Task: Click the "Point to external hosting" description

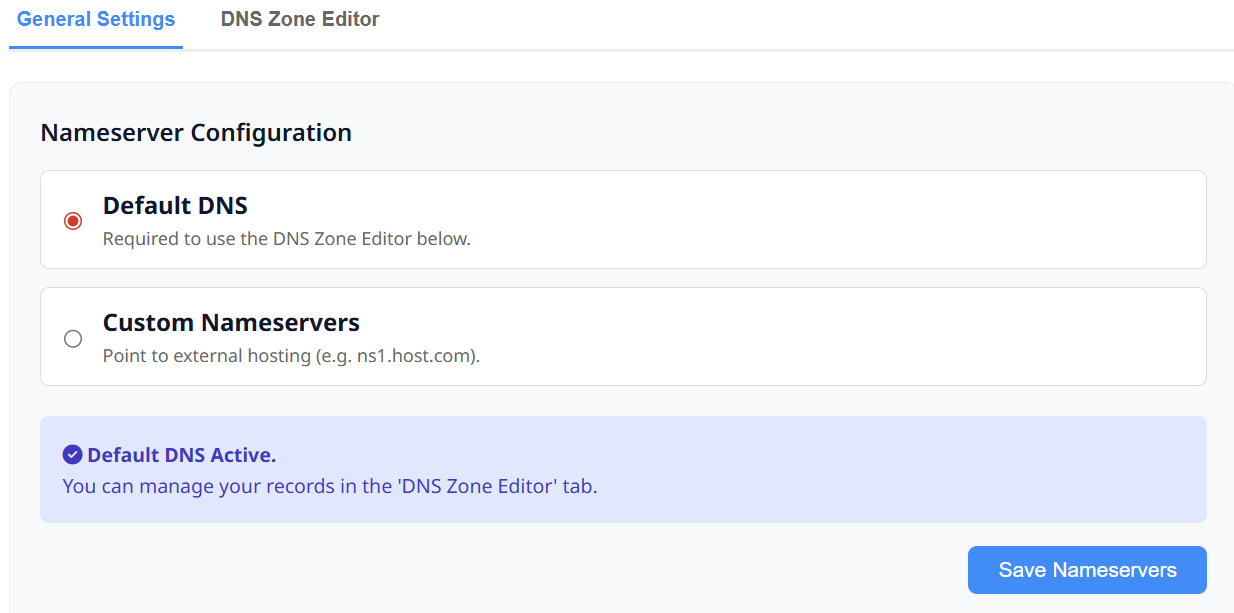Action: (230, 356)
